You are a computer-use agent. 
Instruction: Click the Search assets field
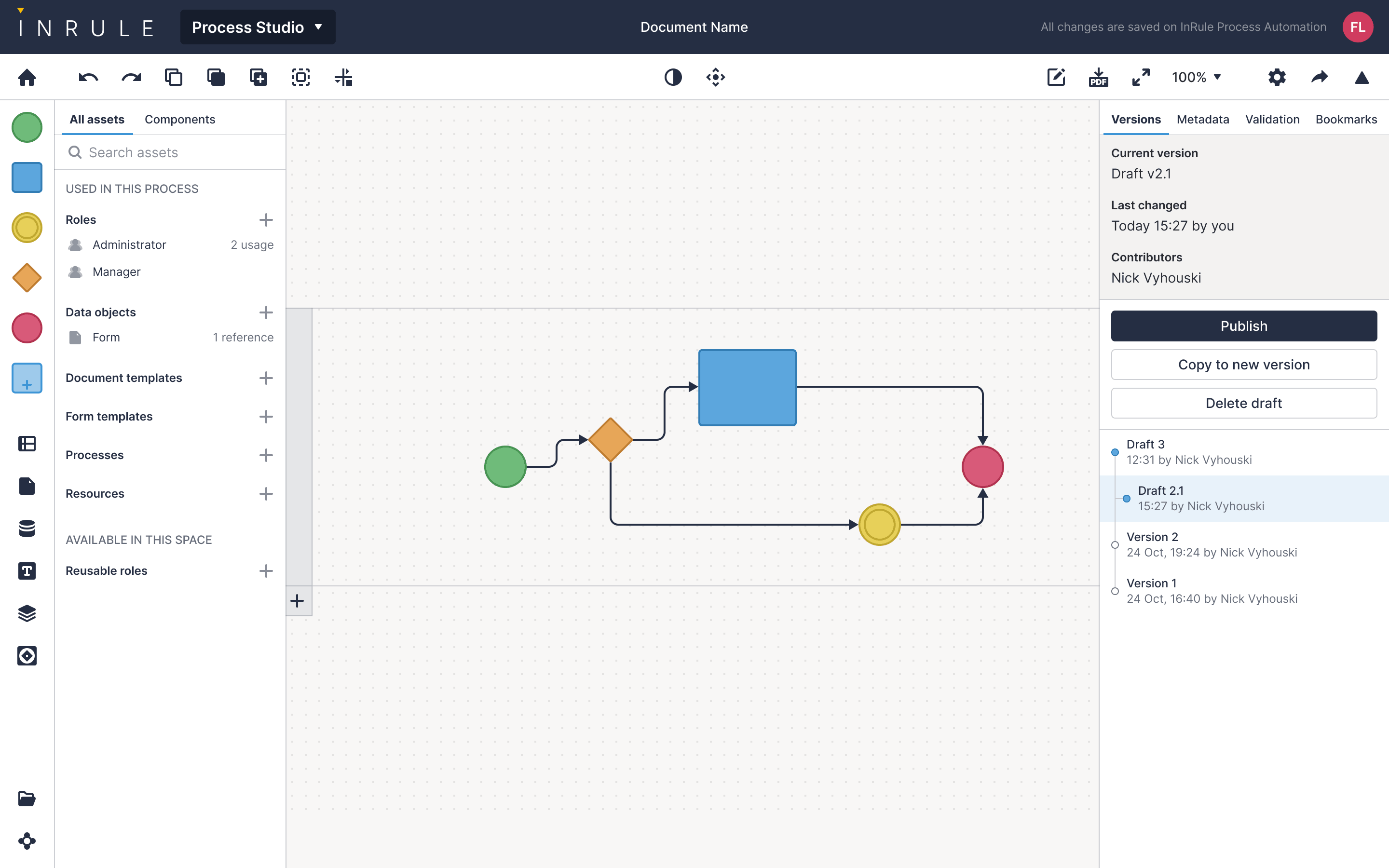(170, 152)
